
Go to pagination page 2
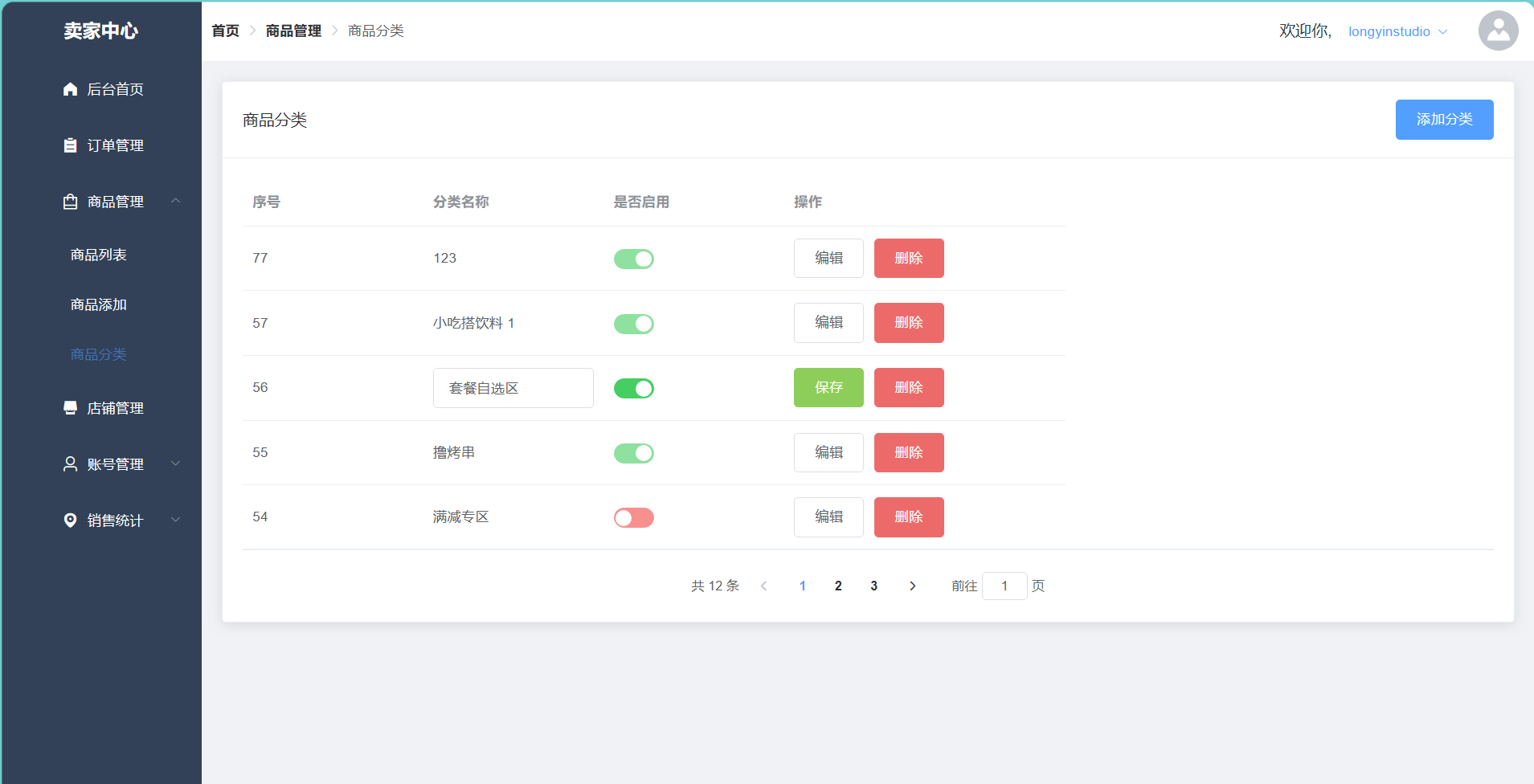coord(838,586)
